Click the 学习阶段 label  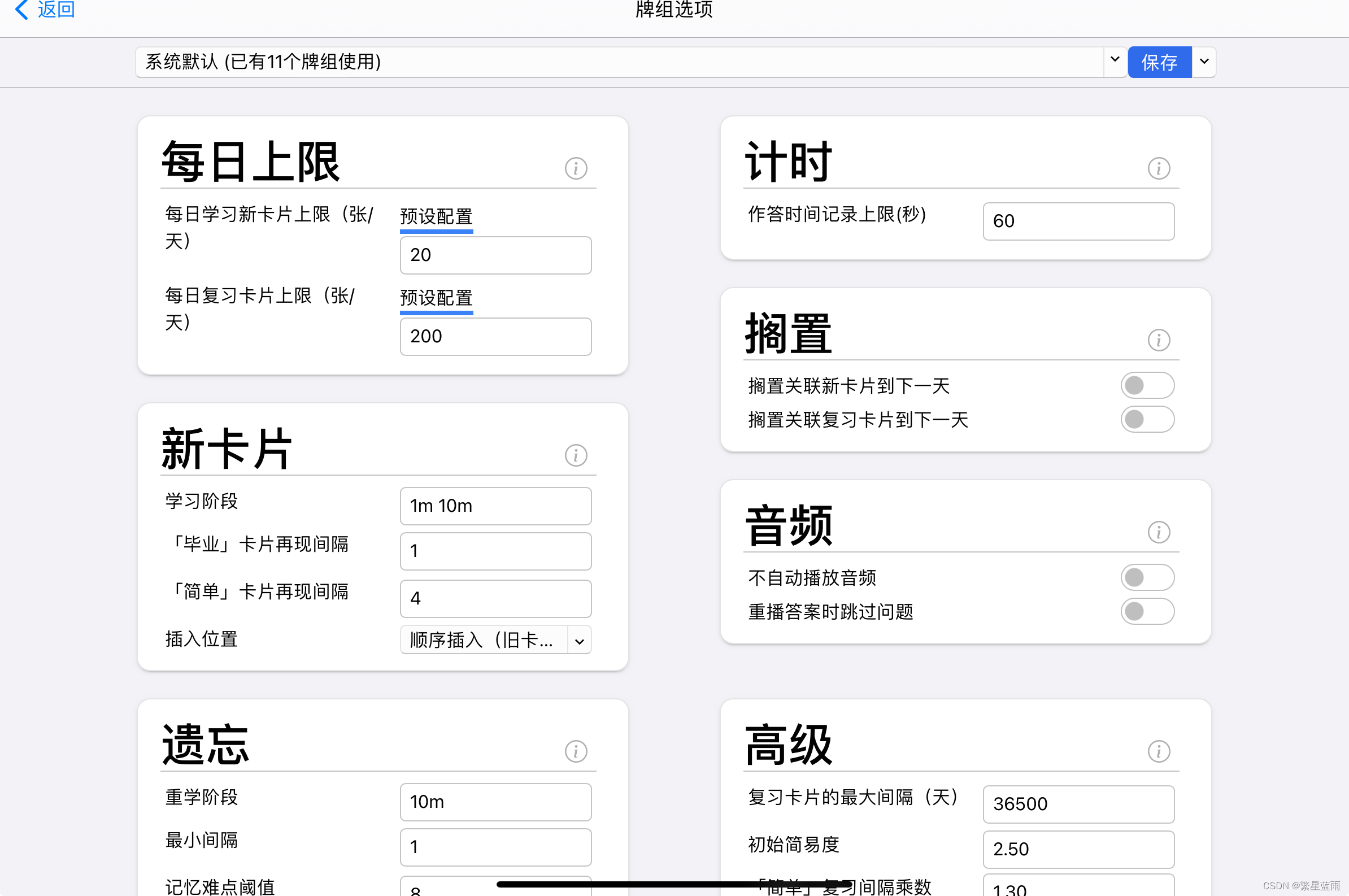click(x=202, y=501)
